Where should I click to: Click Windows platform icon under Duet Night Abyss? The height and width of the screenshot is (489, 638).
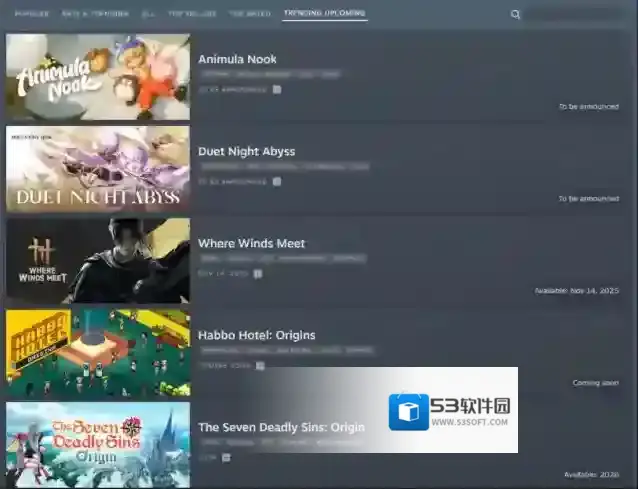(x=277, y=181)
